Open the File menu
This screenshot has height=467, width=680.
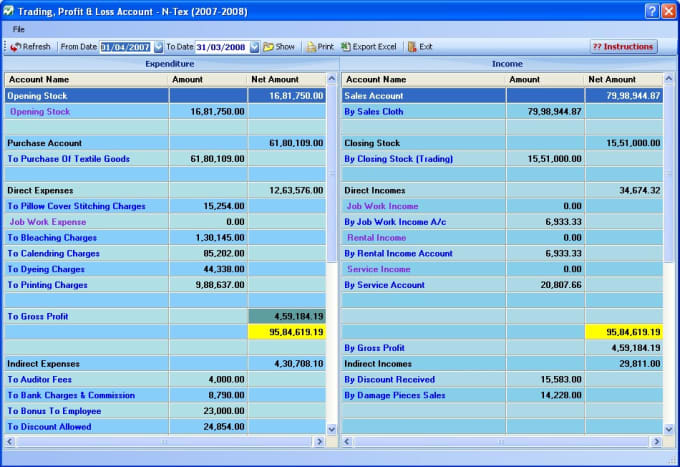pyautogui.click(x=18, y=29)
